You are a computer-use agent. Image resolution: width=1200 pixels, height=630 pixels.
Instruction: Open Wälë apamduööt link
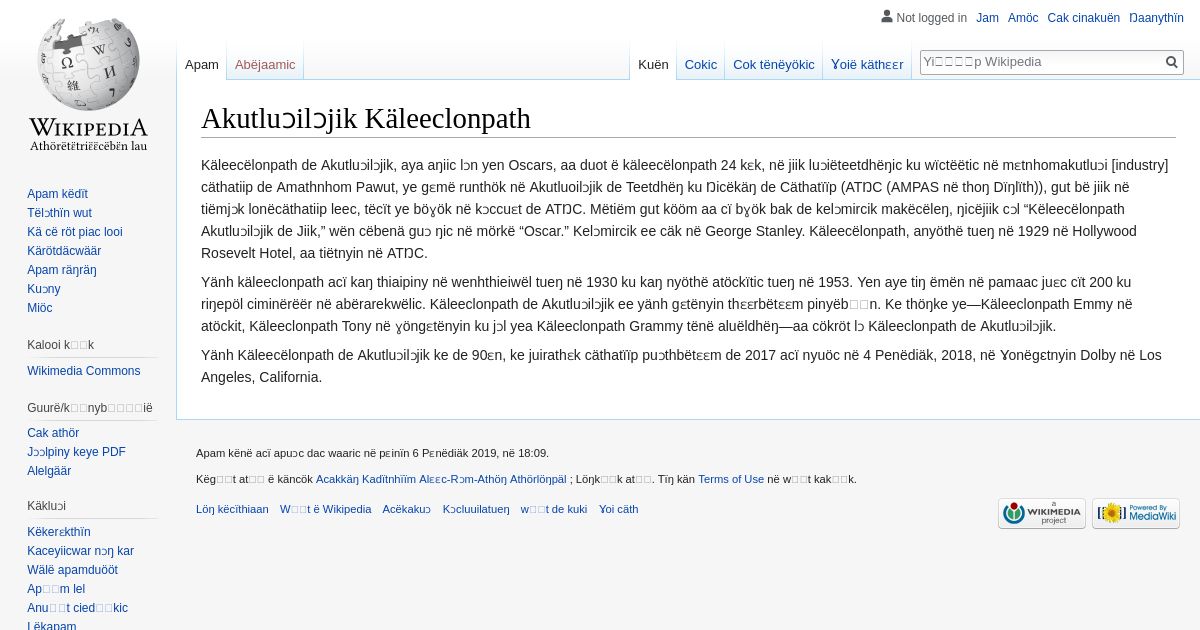pos(72,570)
